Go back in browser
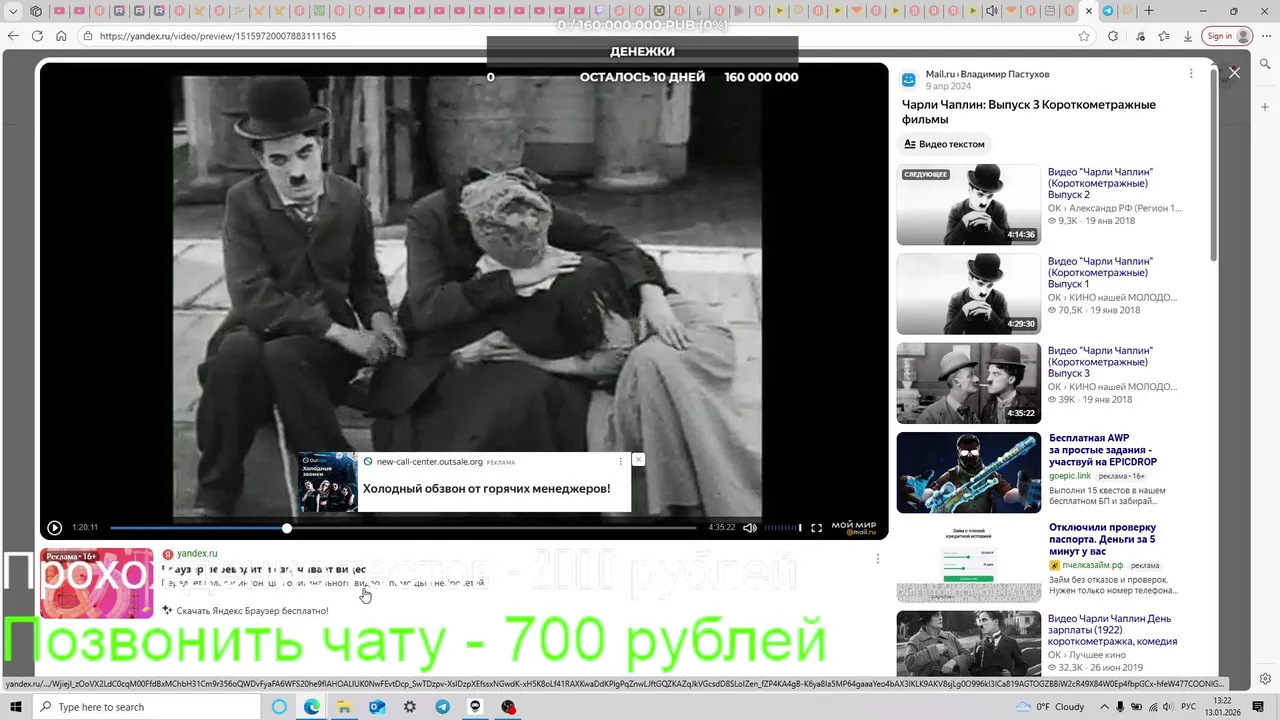 point(13,36)
